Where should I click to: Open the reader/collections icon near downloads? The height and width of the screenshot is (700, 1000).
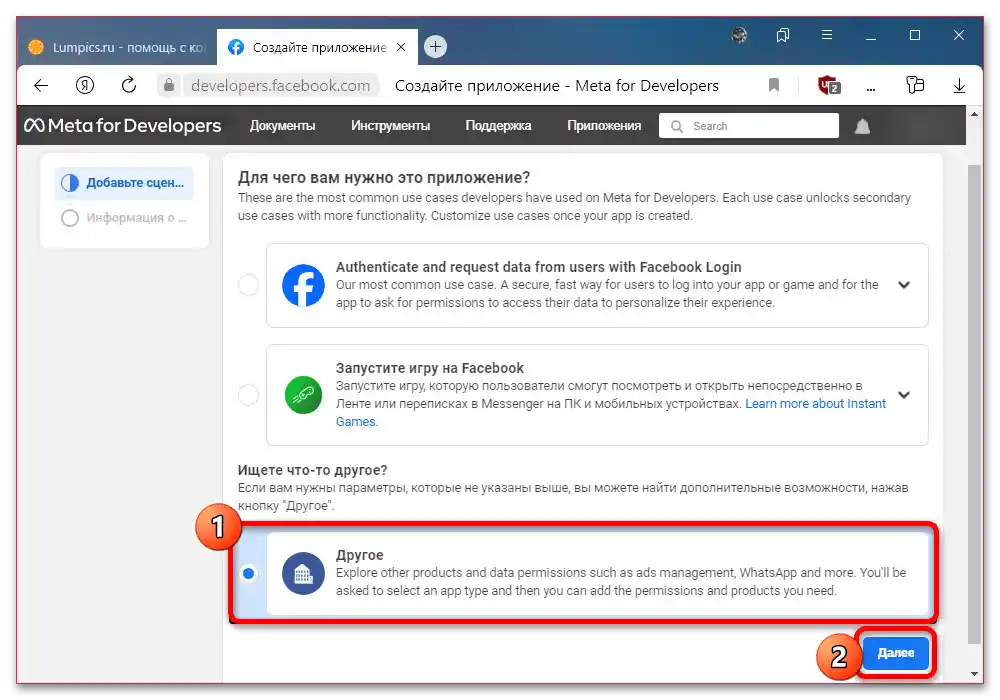click(915, 85)
